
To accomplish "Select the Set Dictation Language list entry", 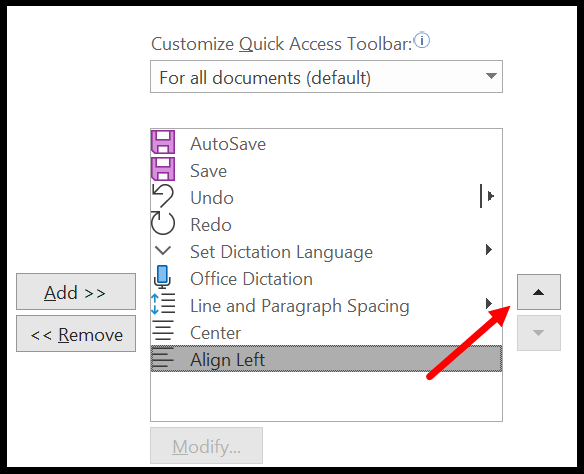I will coord(326,251).
